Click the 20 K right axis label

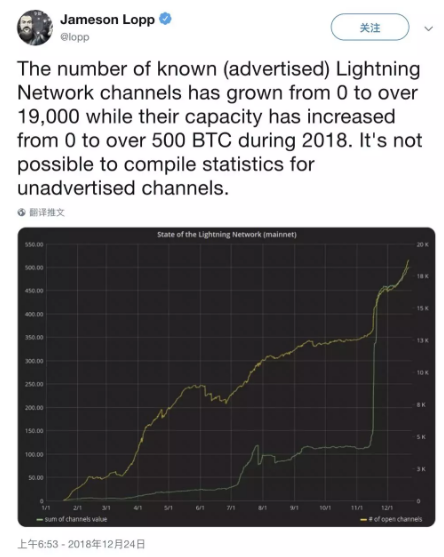[x=423, y=244]
